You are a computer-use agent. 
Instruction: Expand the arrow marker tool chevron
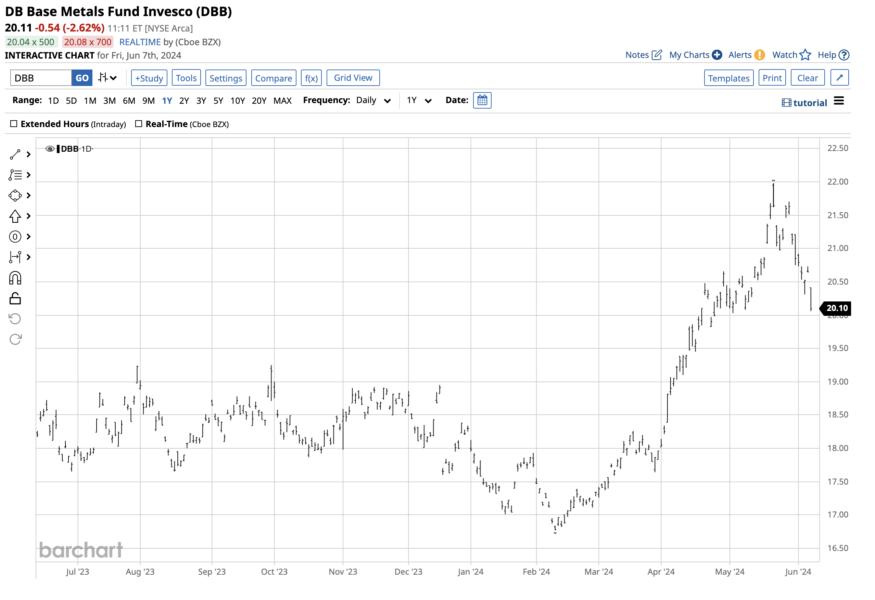click(28, 217)
